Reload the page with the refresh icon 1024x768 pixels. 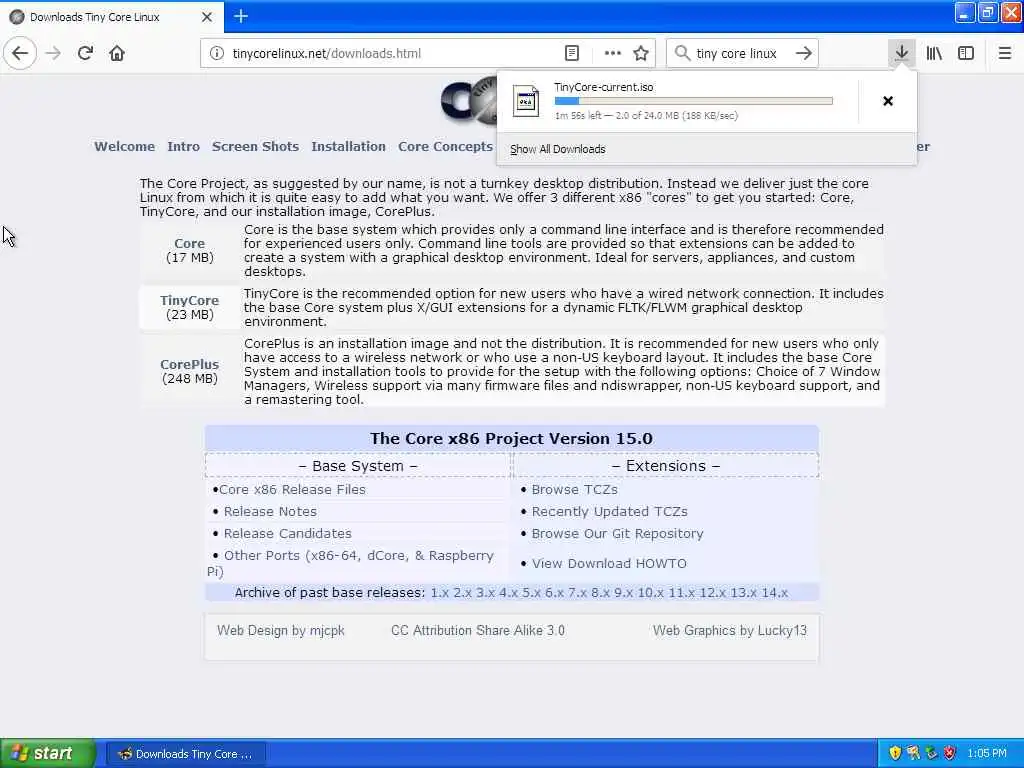click(85, 53)
